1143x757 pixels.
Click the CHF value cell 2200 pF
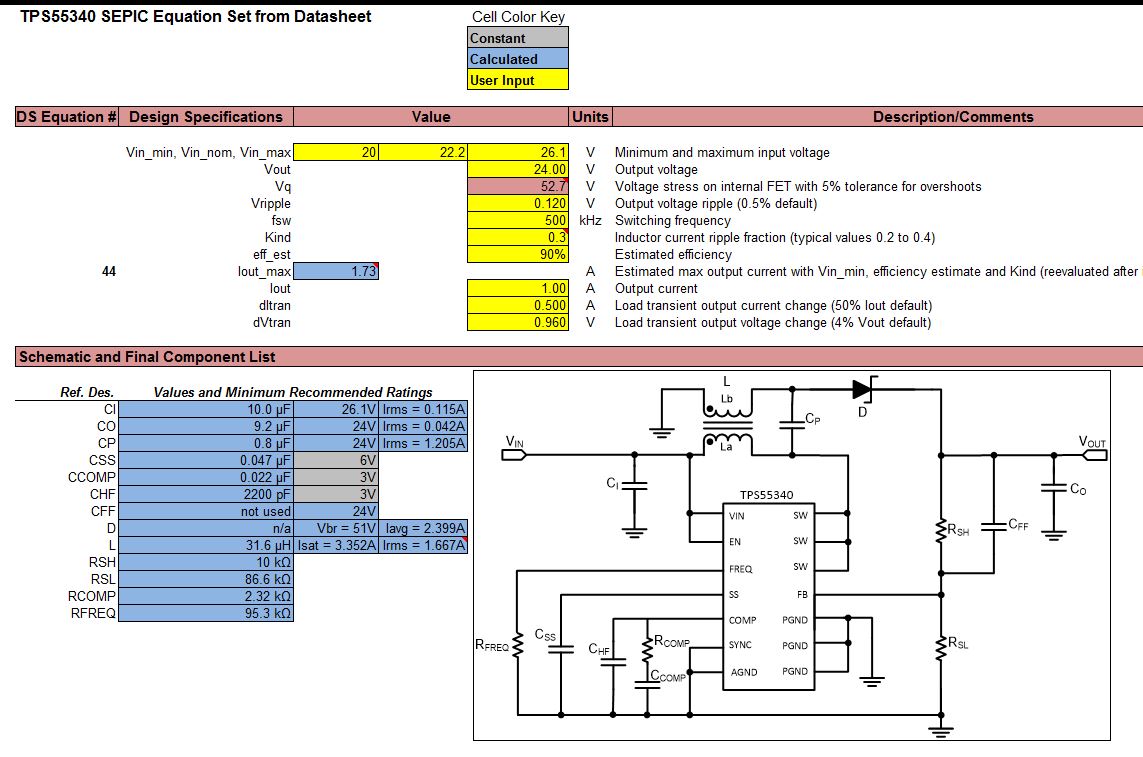pyautogui.click(x=206, y=494)
